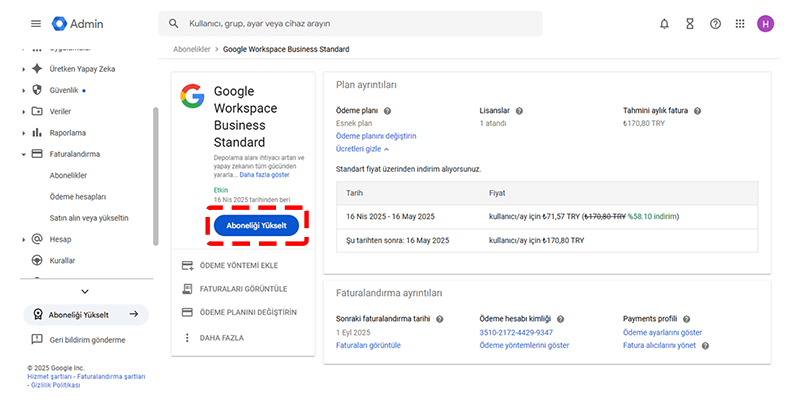Click help icon next to Ödeme planı
Image resolution: width=800 pixels, height=403 pixels.
(x=387, y=111)
